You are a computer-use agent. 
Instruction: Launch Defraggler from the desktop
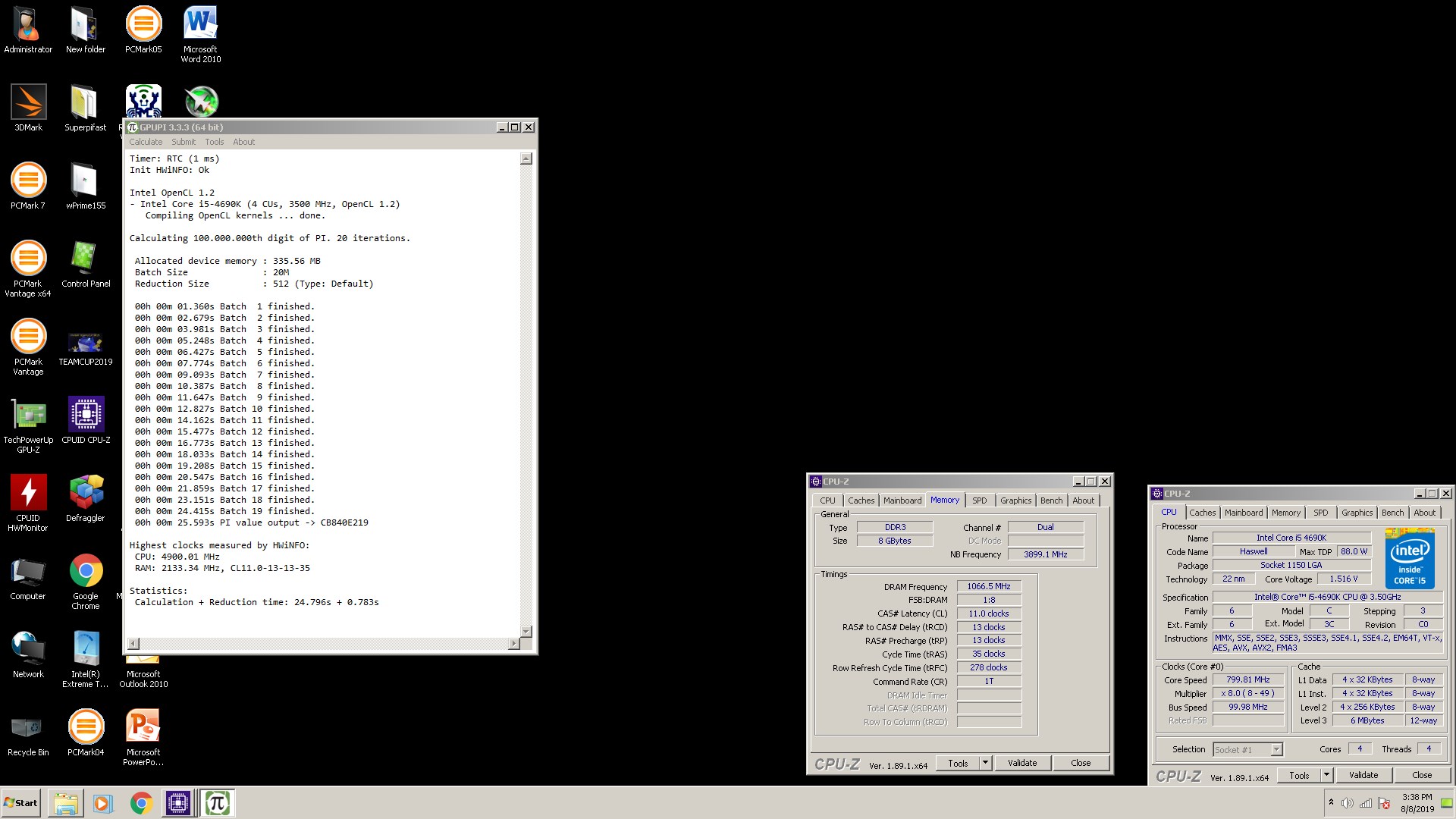(x=85, y=498)
